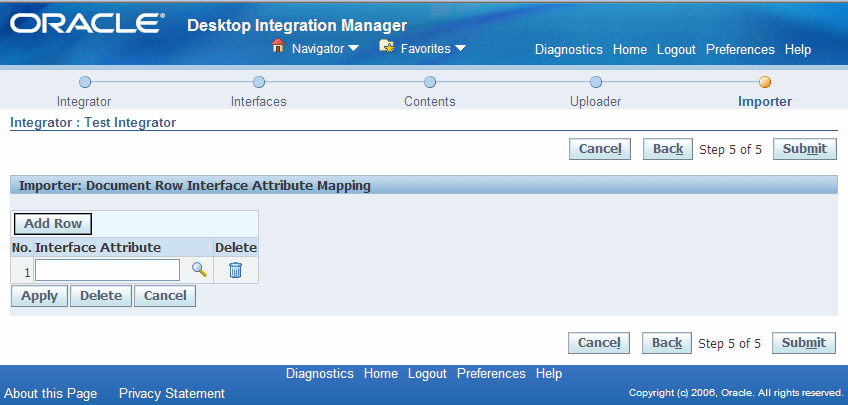Open Privacy Statement link
Screen dimensions: 848x405
pos(171,393)
